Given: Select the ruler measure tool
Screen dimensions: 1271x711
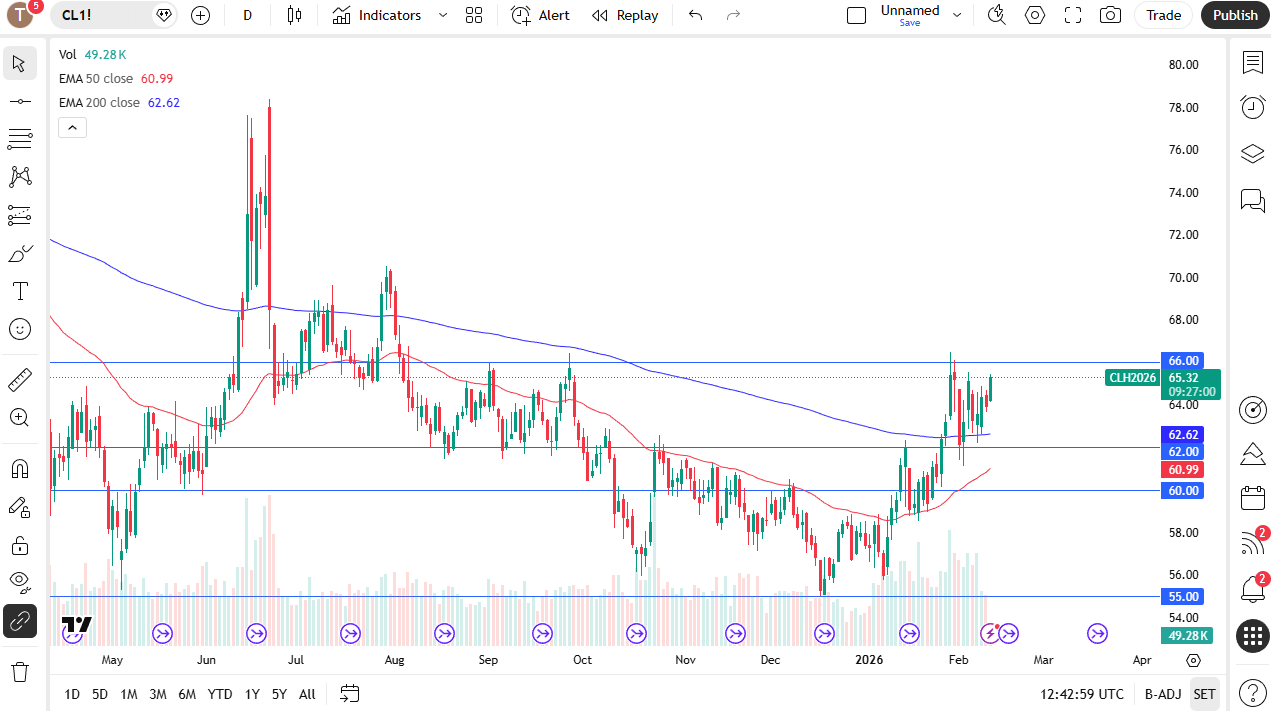Looking at the screenshot, I should [x=19, y=379].
